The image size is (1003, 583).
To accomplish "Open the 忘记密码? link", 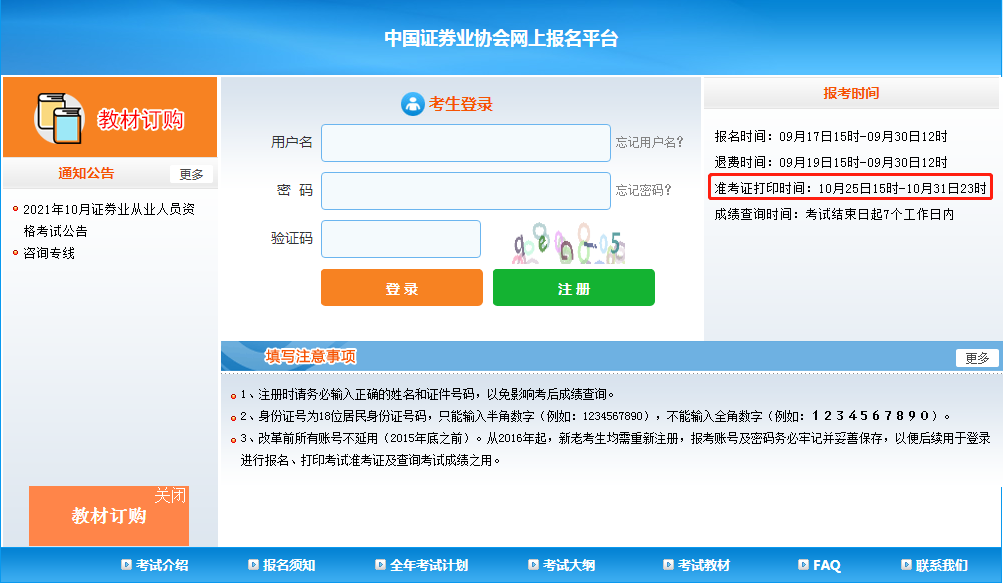I will click(x=644, y=190).
